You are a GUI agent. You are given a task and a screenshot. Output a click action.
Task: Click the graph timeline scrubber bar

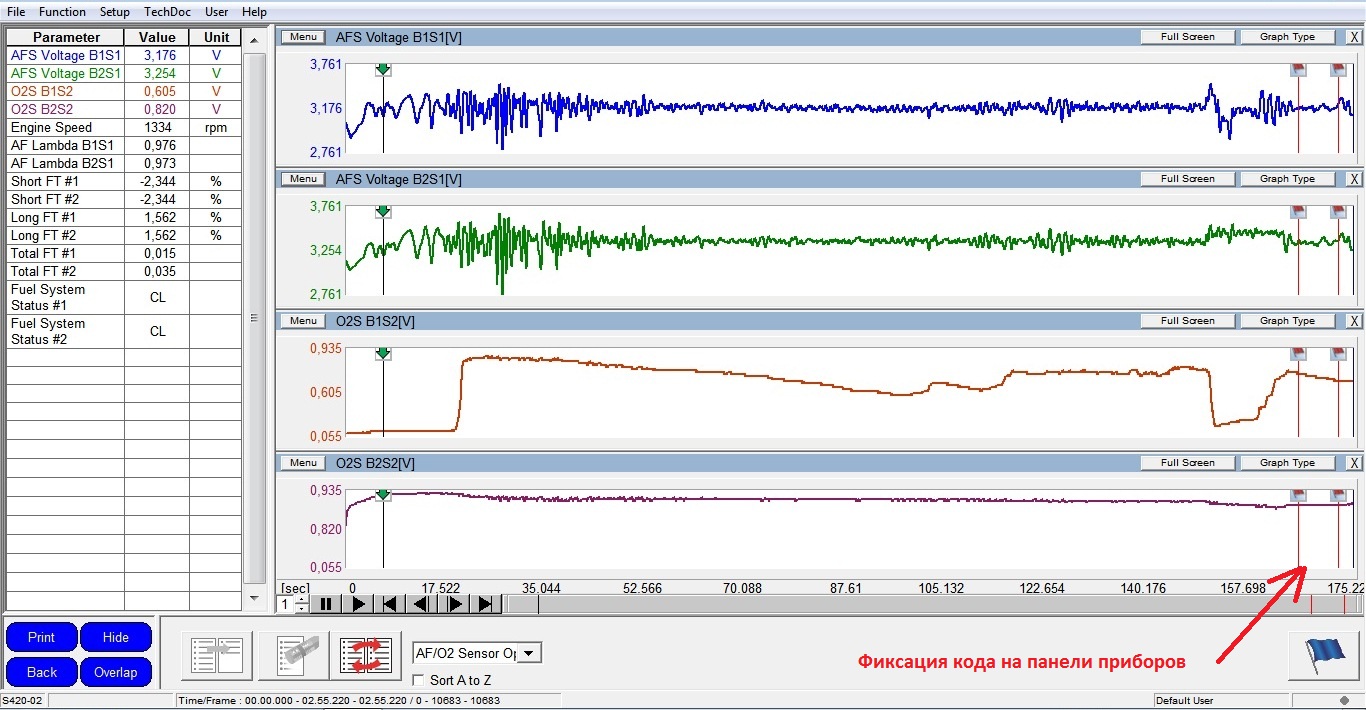pyautogui.click(x=900, y=604)
